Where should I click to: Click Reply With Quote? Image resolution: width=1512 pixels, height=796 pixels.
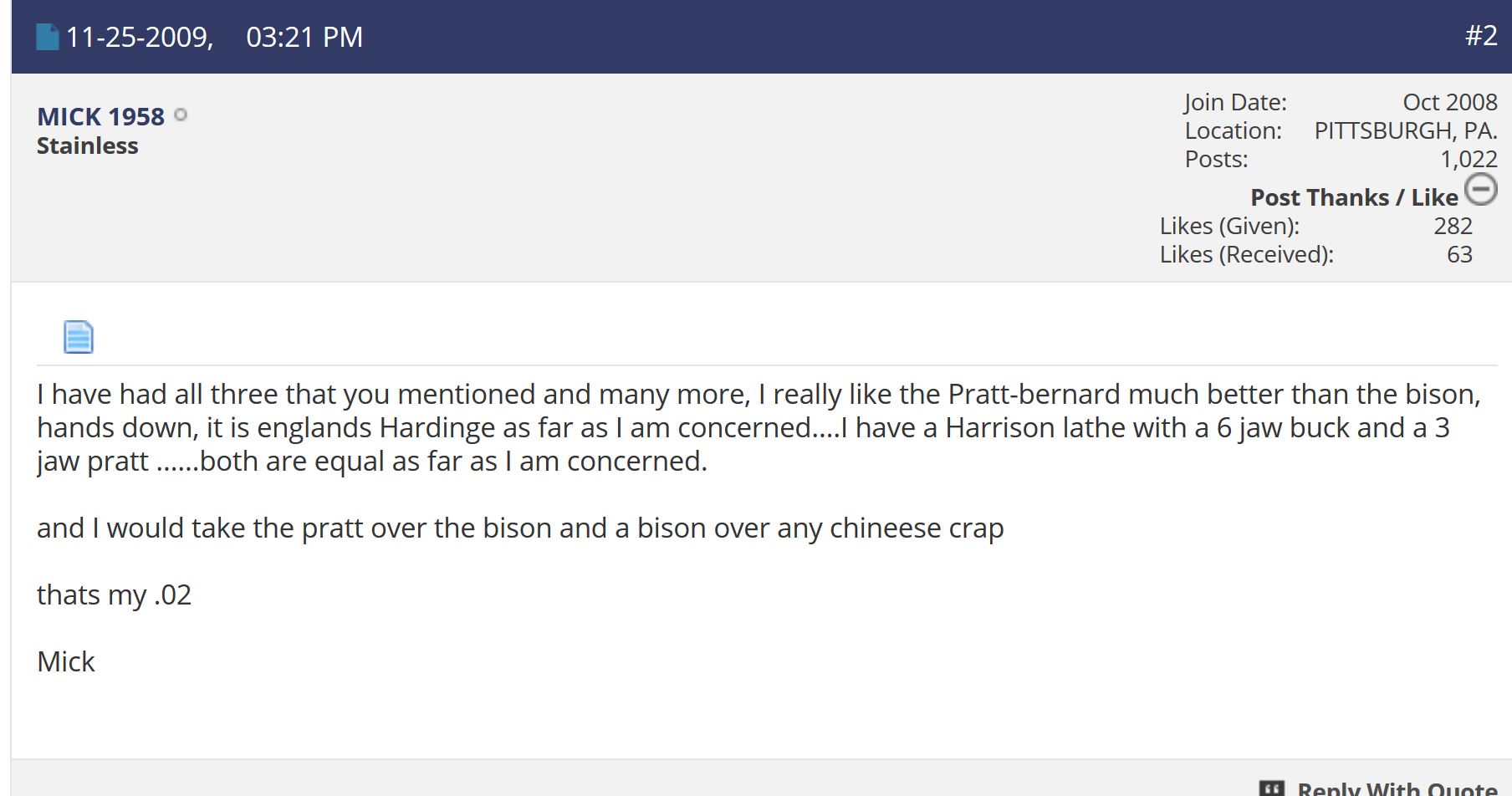pyautogui.click(x=1397, y=788)
